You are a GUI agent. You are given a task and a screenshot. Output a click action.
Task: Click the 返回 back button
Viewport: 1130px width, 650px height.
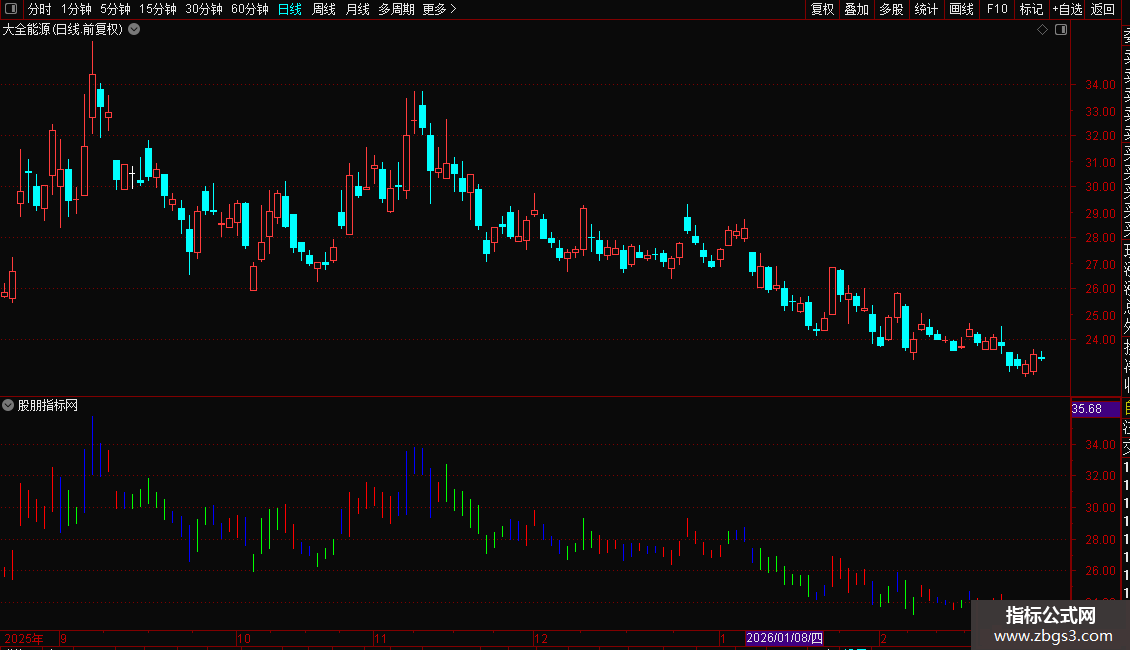tap(1103, 9)
